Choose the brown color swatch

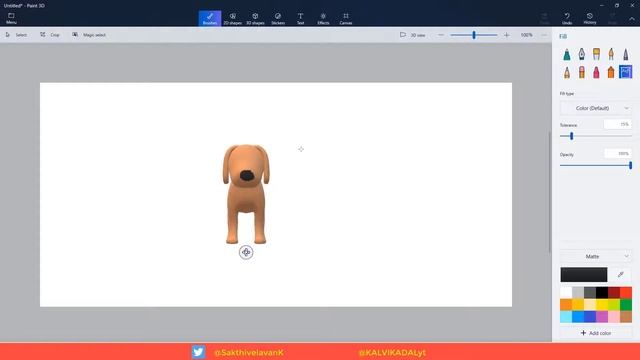tap(626, 316)
